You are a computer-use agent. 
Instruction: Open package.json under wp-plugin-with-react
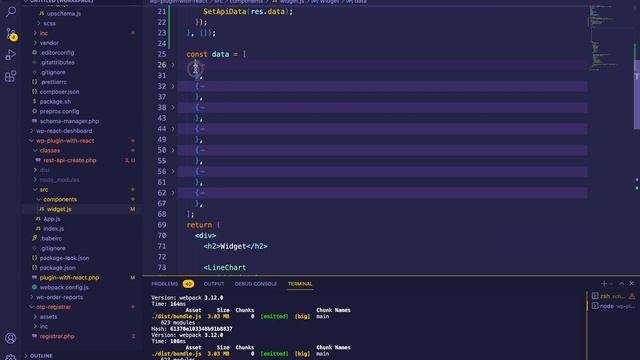point(58,268)
